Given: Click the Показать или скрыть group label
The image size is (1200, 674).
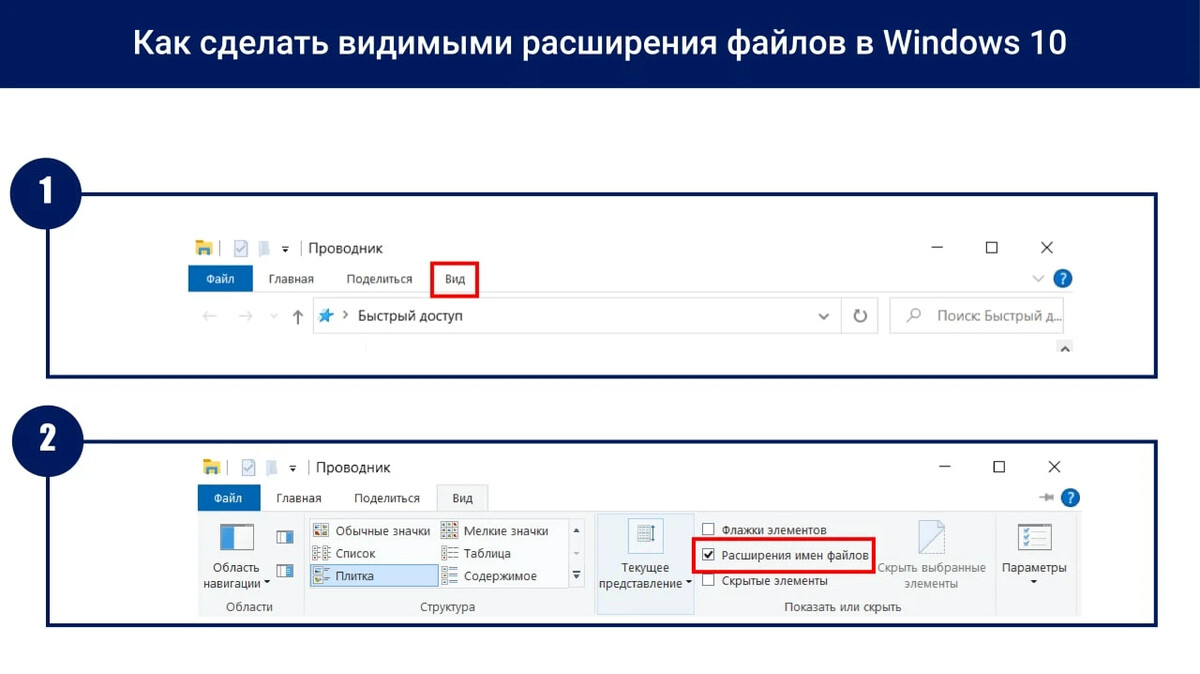Looking at the screenshot, I should click(842, 607).
